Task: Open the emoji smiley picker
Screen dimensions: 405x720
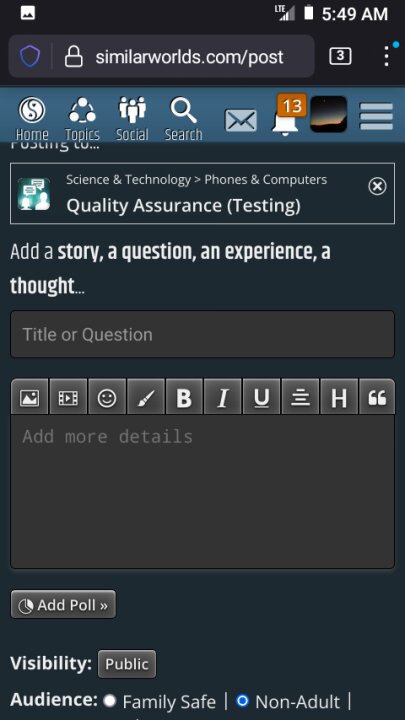Action: [x=107, y=397]
